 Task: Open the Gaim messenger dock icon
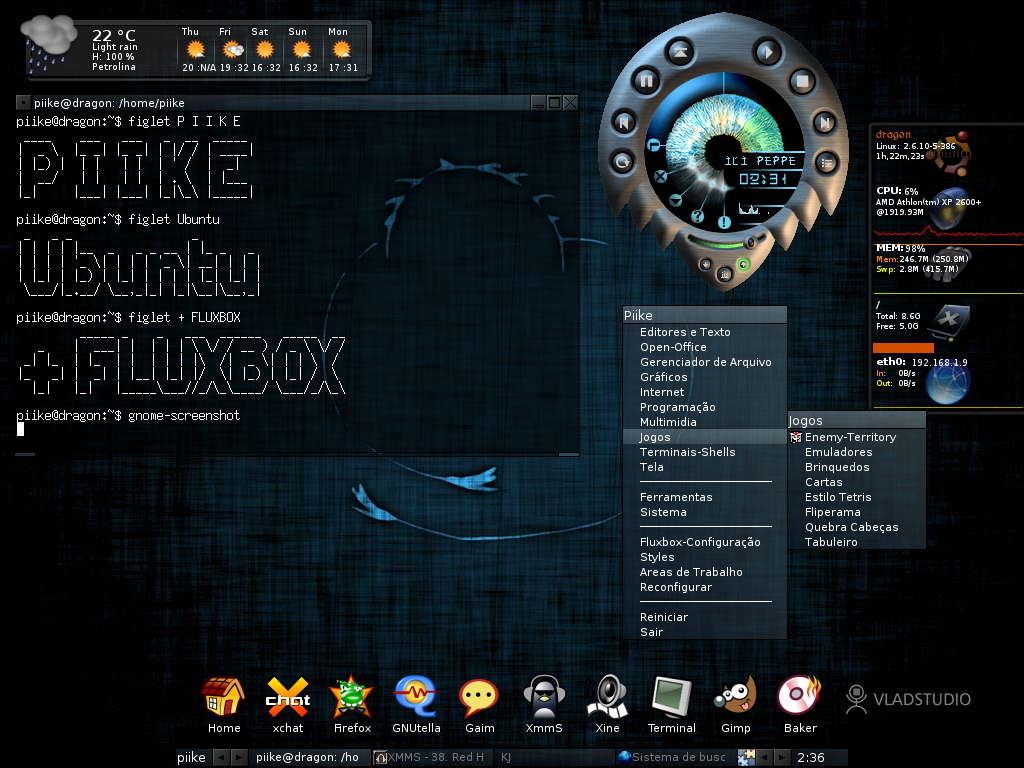479,705
